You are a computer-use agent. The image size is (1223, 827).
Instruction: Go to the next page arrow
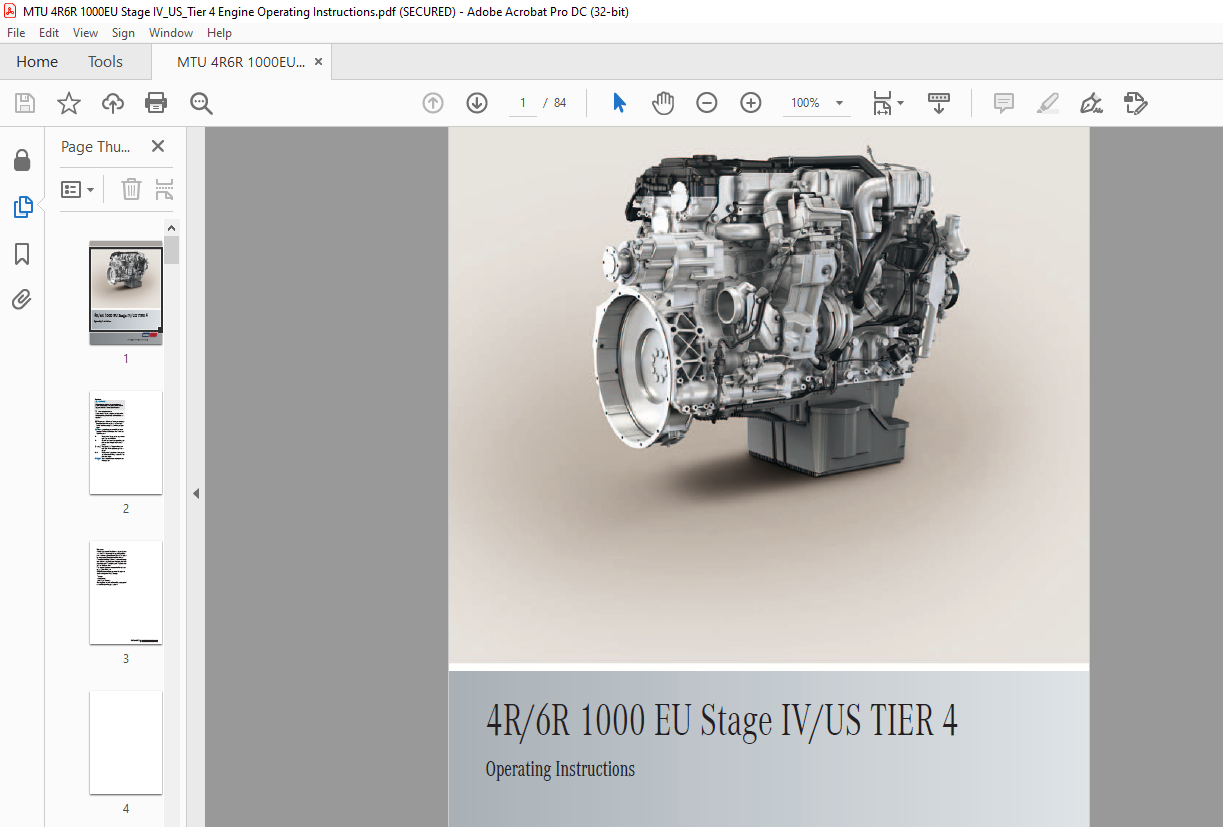click(x=477, y=103)
